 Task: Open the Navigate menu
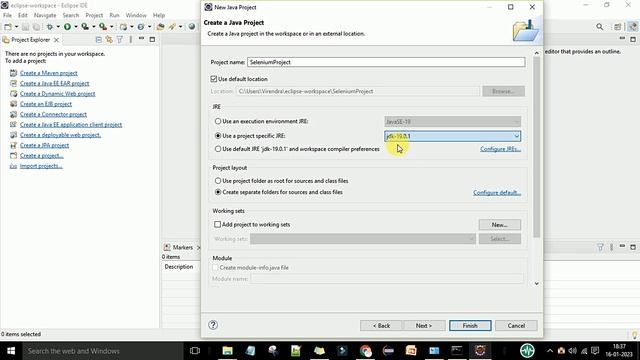click(45, 15)
